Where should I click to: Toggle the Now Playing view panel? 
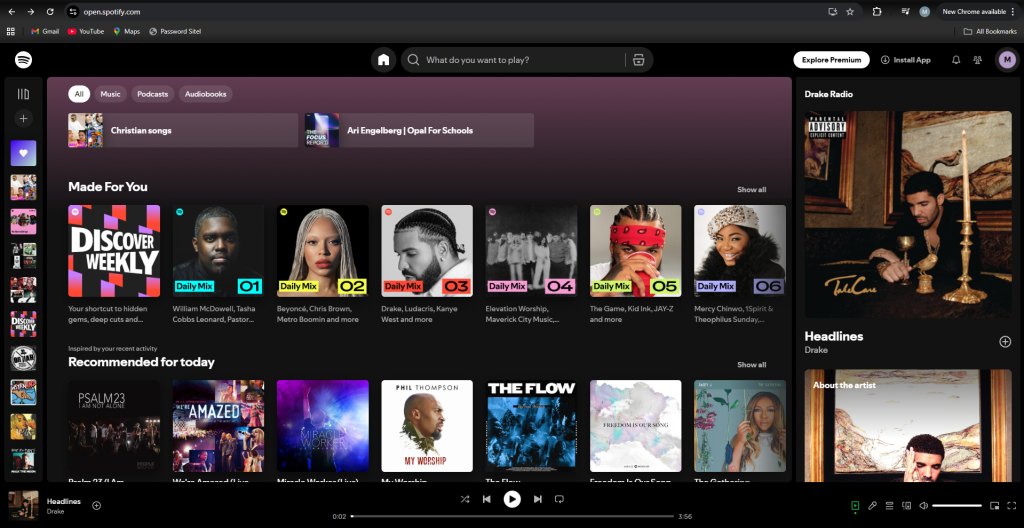[855, 505]
